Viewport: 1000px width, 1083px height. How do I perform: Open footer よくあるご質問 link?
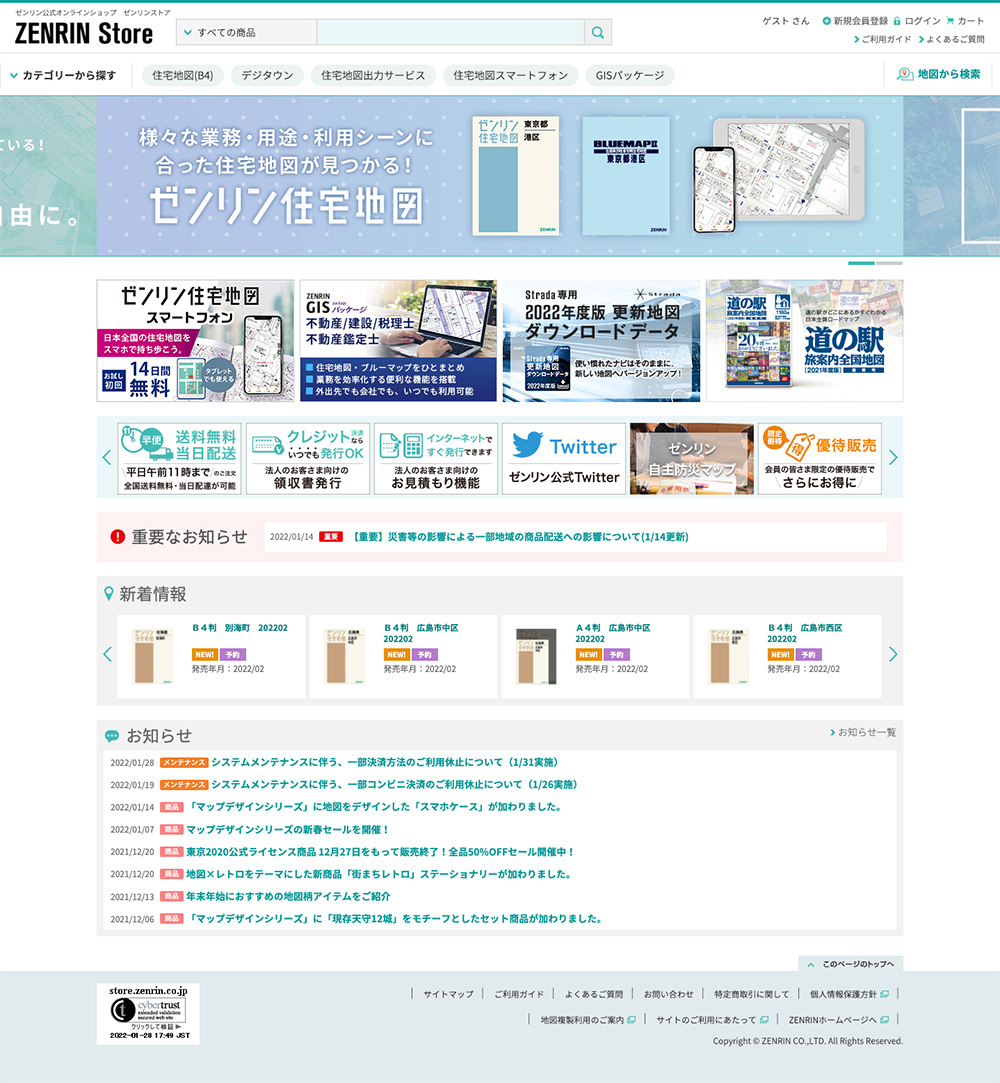594,994
